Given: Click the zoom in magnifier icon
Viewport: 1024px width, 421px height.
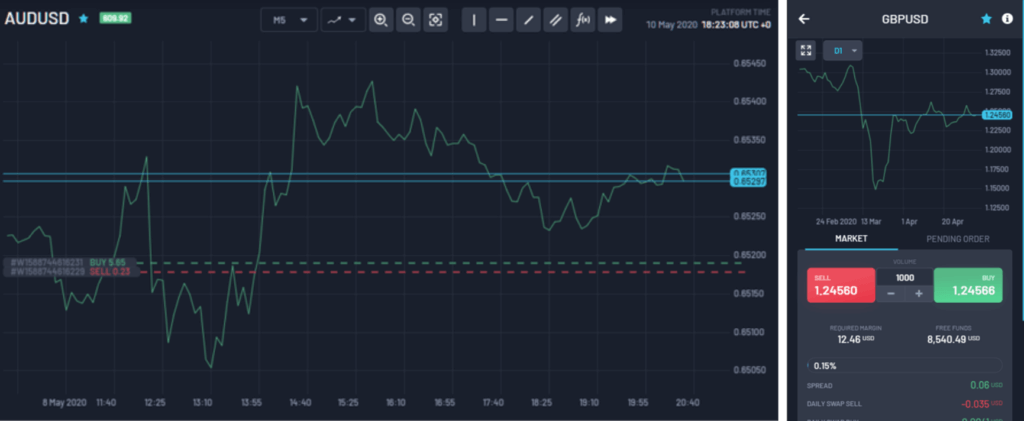Looking at the screenshot, I should point(380,20).
